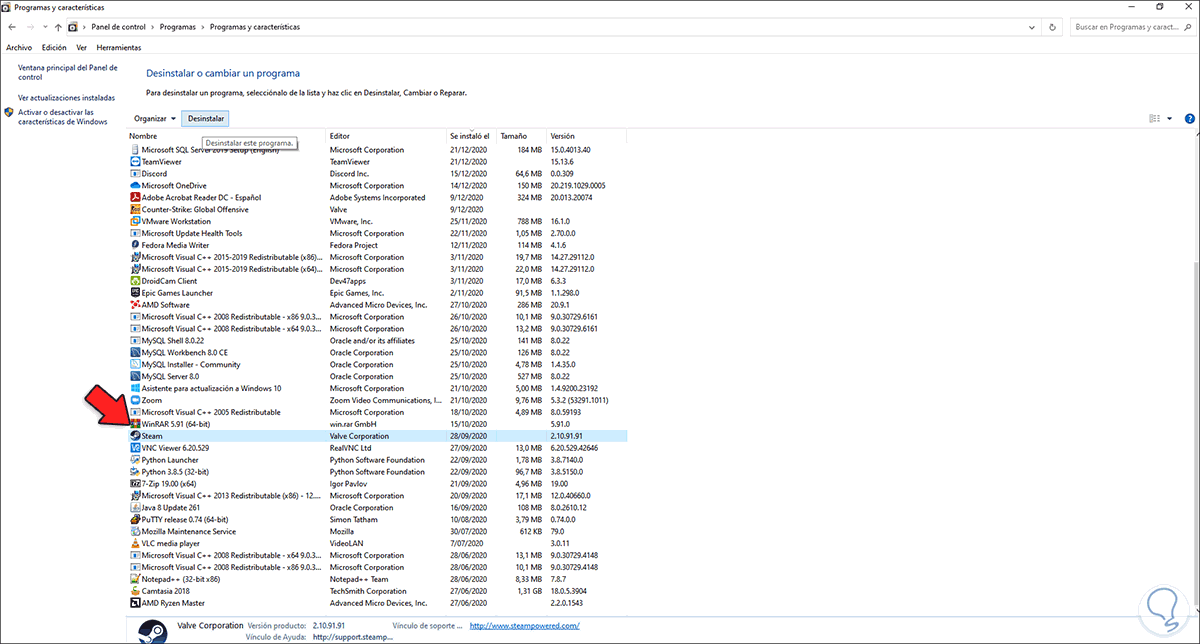Sort by the Editor column header

387,135
